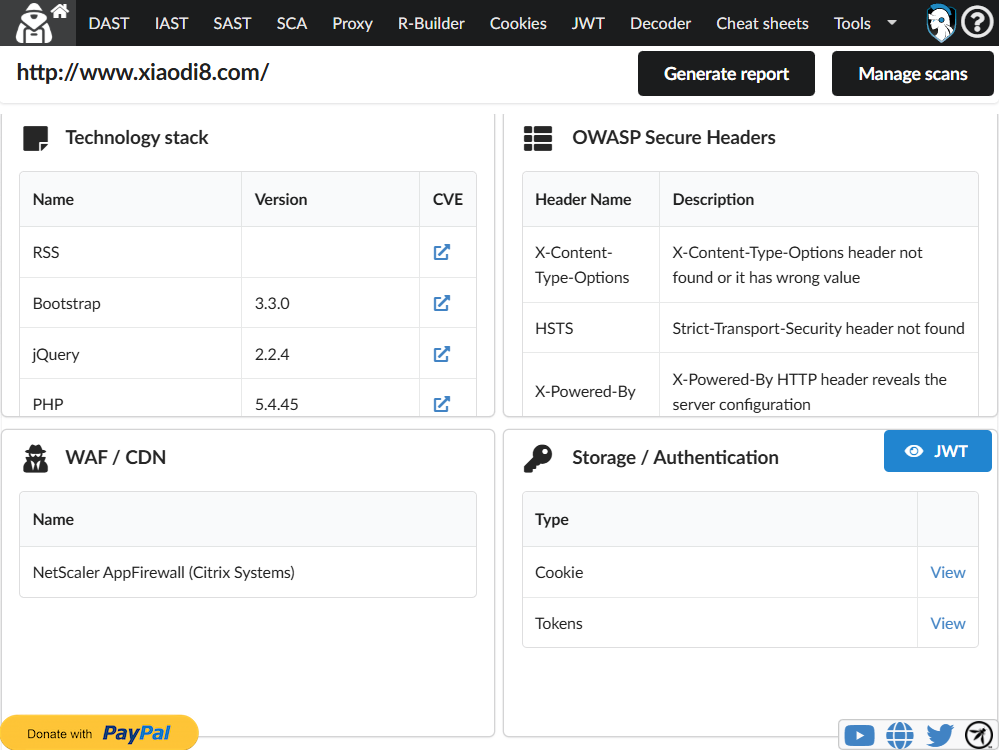The height and width of the screenshot is (750, 999).
Task: Open the Cheat sheets tab
Action: point(762,24)
